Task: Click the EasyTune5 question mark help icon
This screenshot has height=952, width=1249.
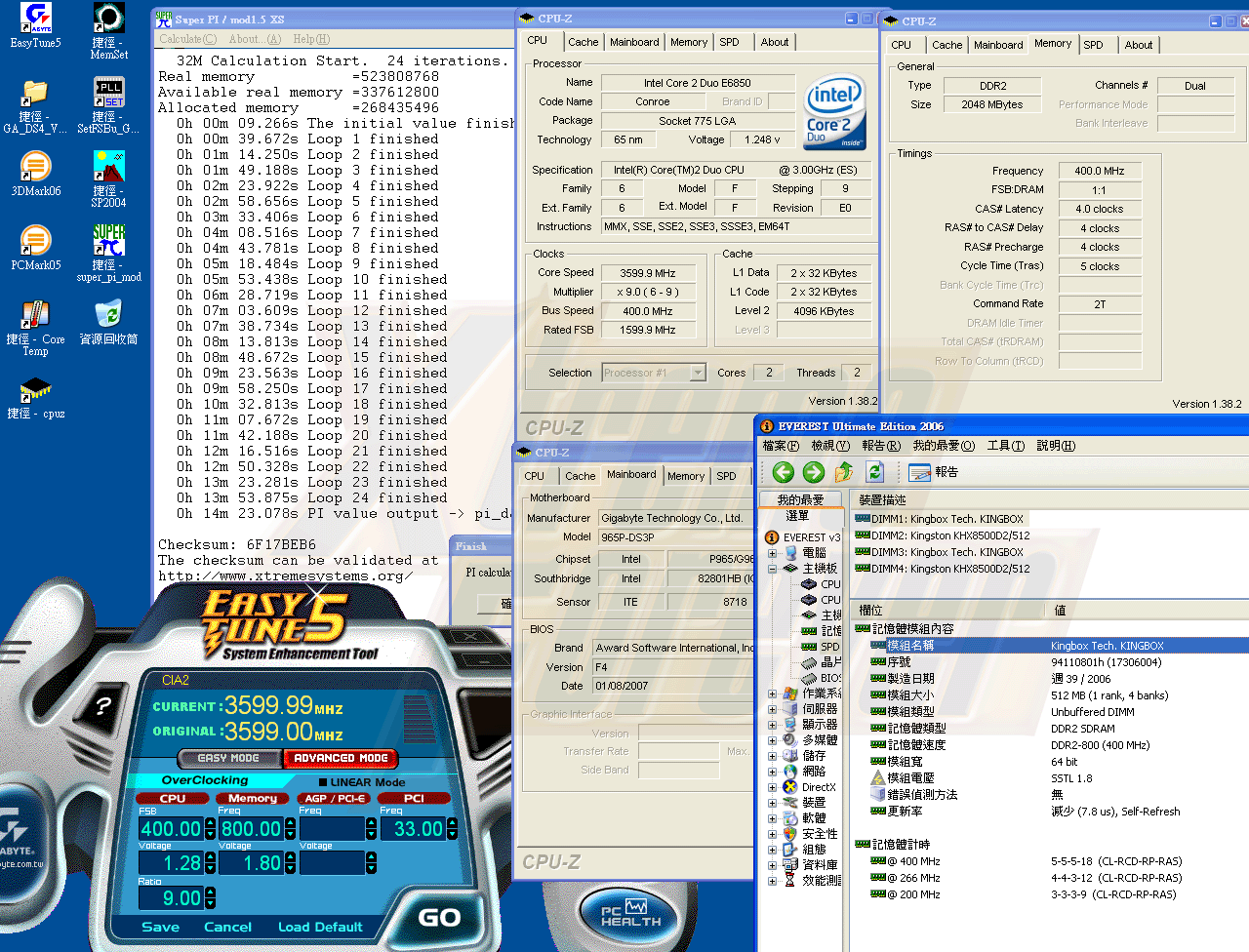Action: [103, 706]
